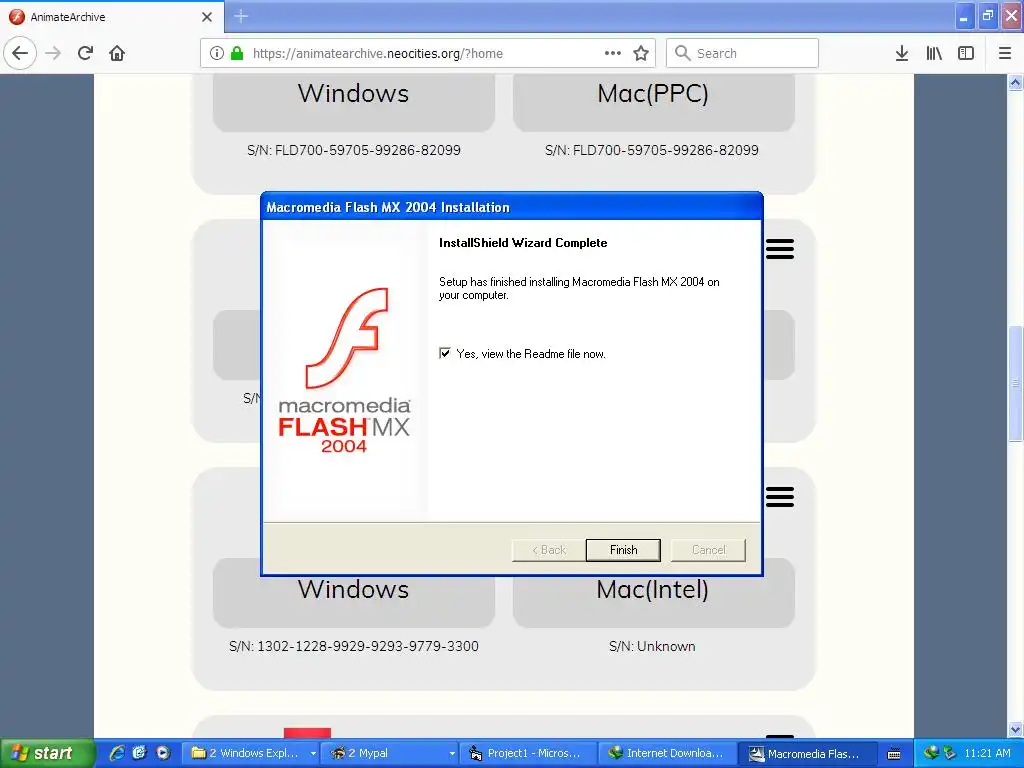Open page actions three-dot menu
Image resolution: width=1024 pixels, height=768 pixels.
pyautogui.click(x=613, y=53)
